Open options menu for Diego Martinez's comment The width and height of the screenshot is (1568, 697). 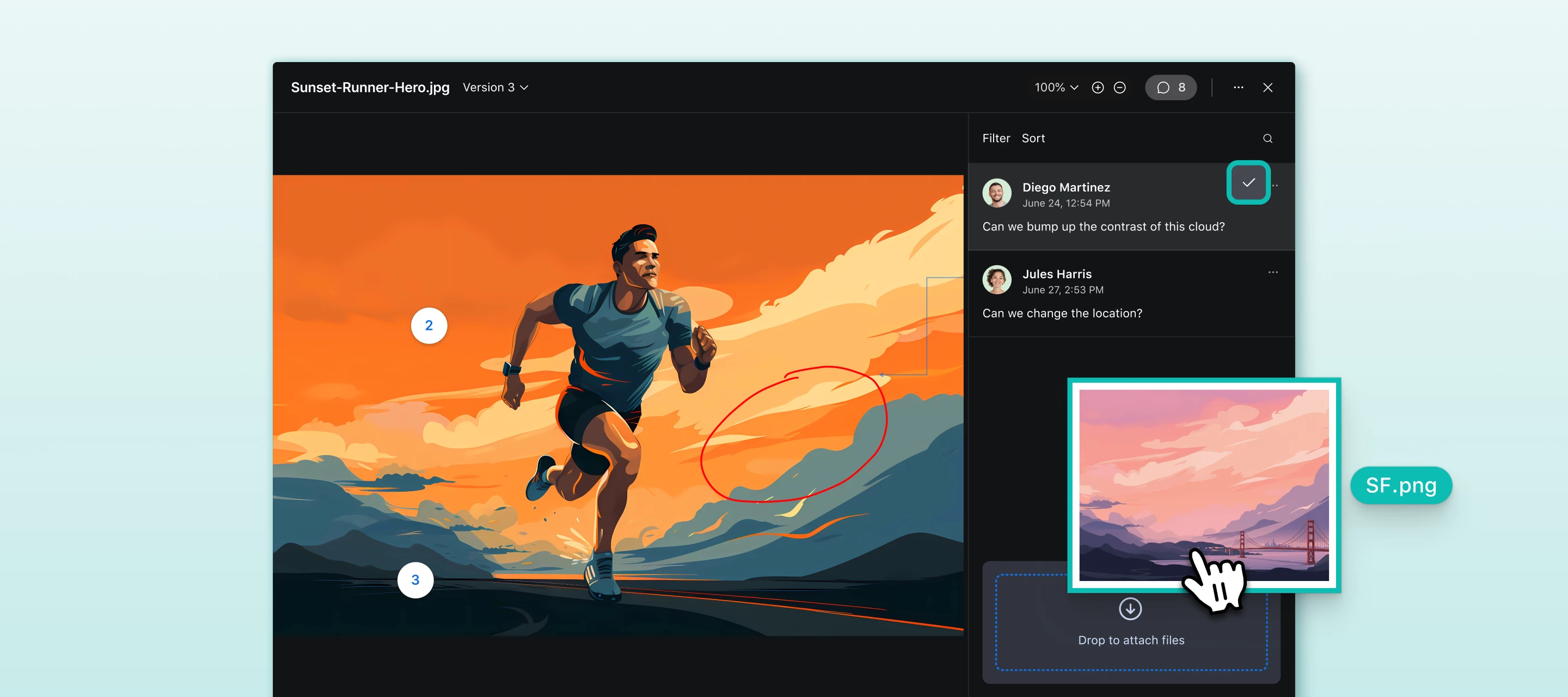click(1276, 186)
